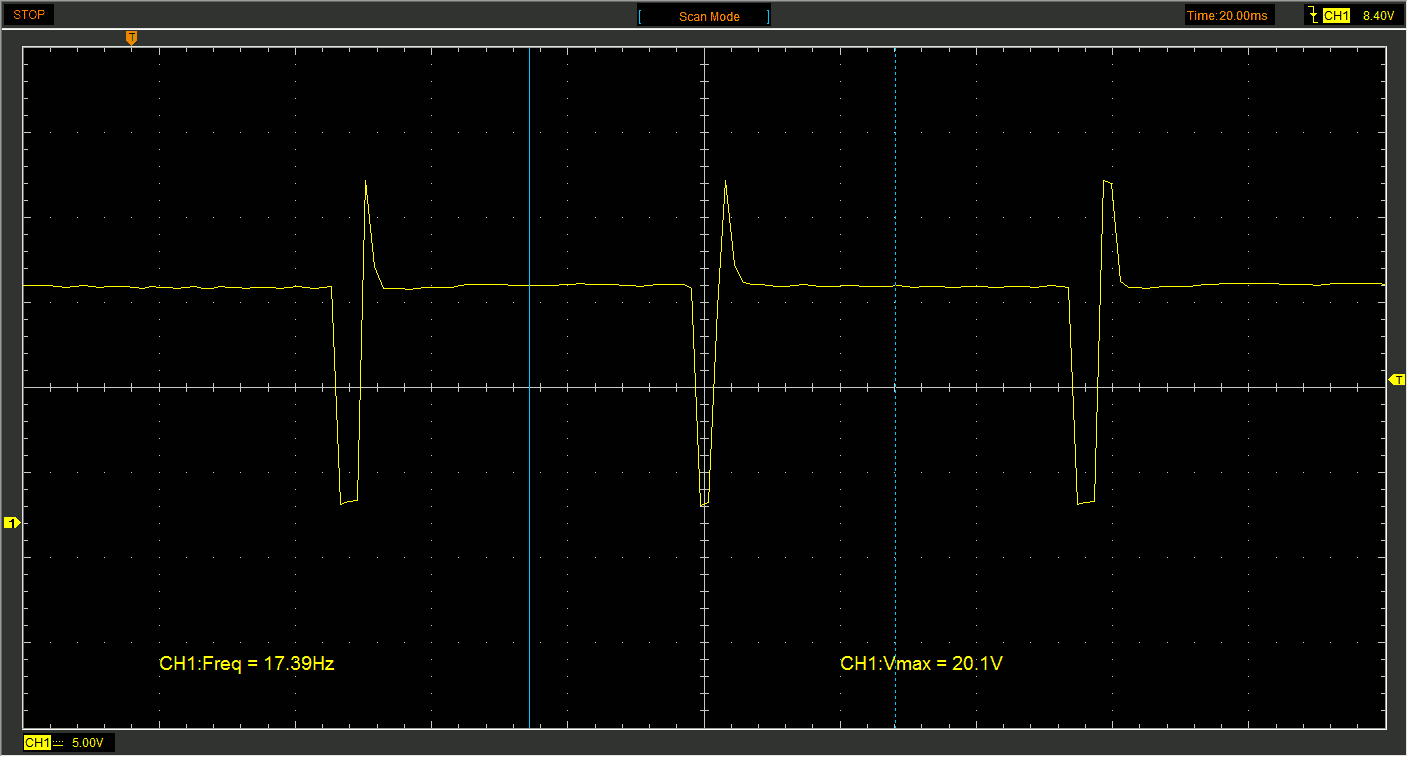Click the CH1 channel badge in bottom bar
The image size is (1408, 757).
click(x=37, y=743)
